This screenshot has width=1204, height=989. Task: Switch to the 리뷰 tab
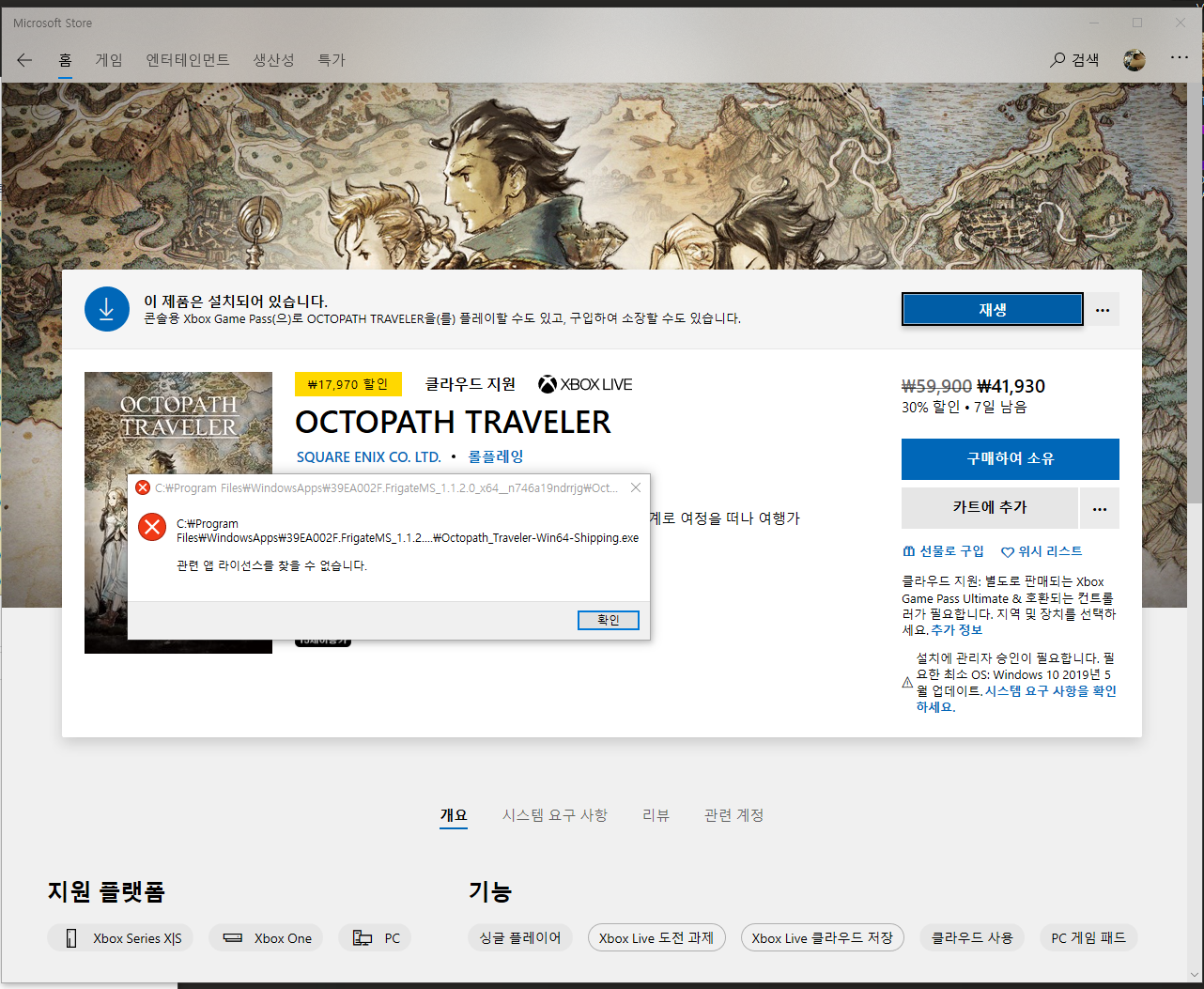(656, 815)
